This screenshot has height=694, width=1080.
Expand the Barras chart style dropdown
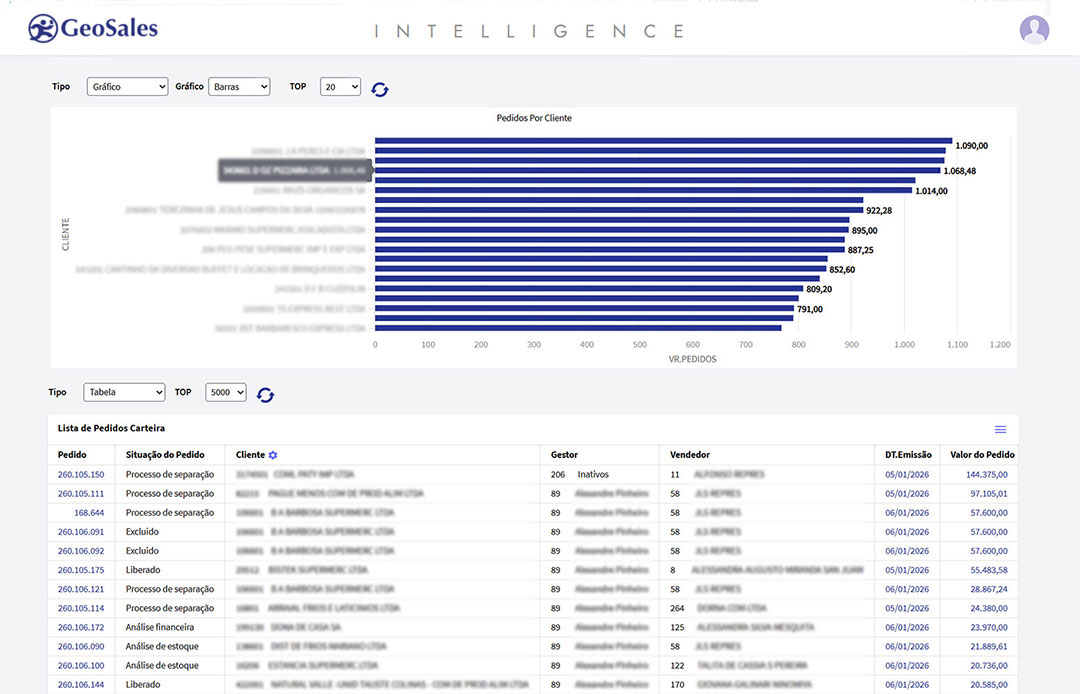pyautogui.click(x=239, y=87)
